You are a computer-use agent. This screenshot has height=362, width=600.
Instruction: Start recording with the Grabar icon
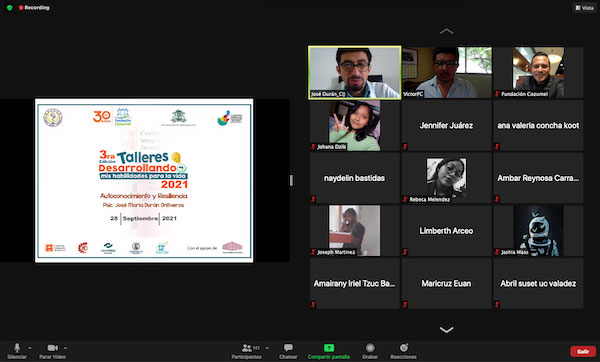tap(370, 347)
